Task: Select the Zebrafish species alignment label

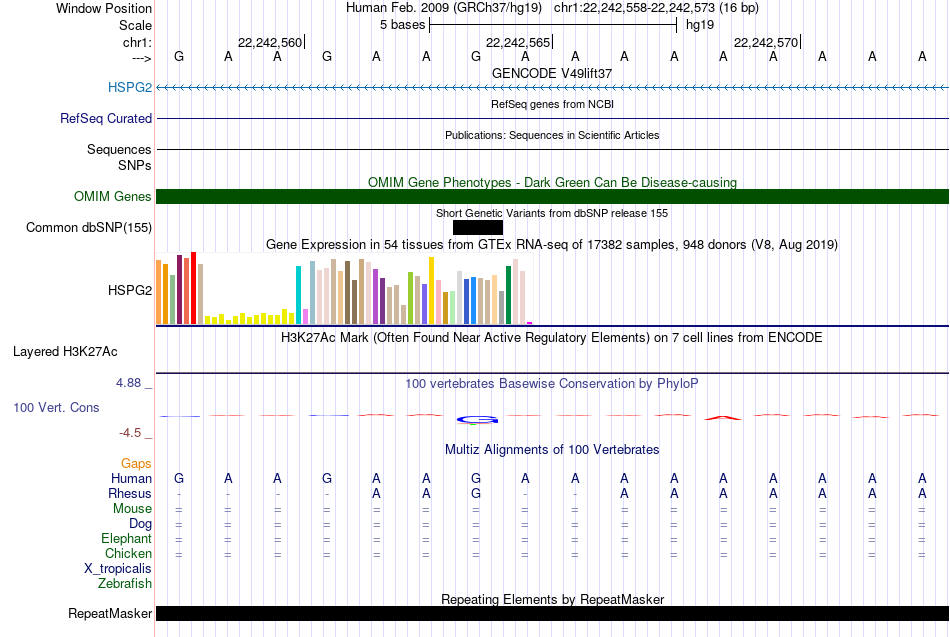Action: (125, 583)
